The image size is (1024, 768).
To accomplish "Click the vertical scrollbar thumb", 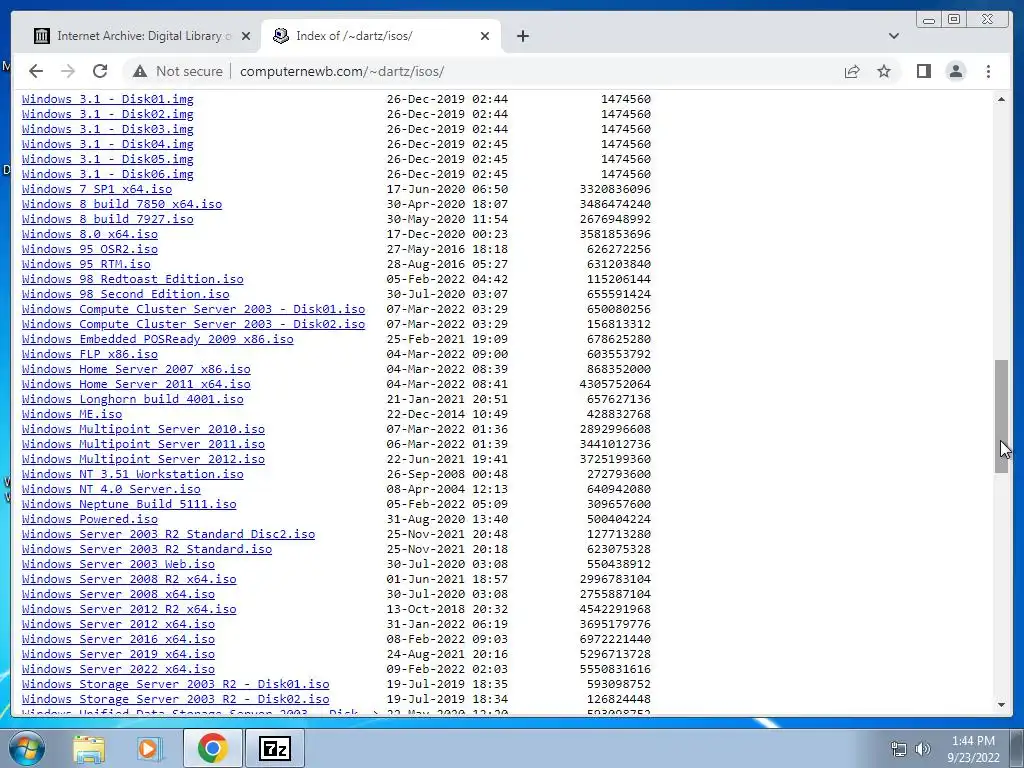I will click(1001, 416).
